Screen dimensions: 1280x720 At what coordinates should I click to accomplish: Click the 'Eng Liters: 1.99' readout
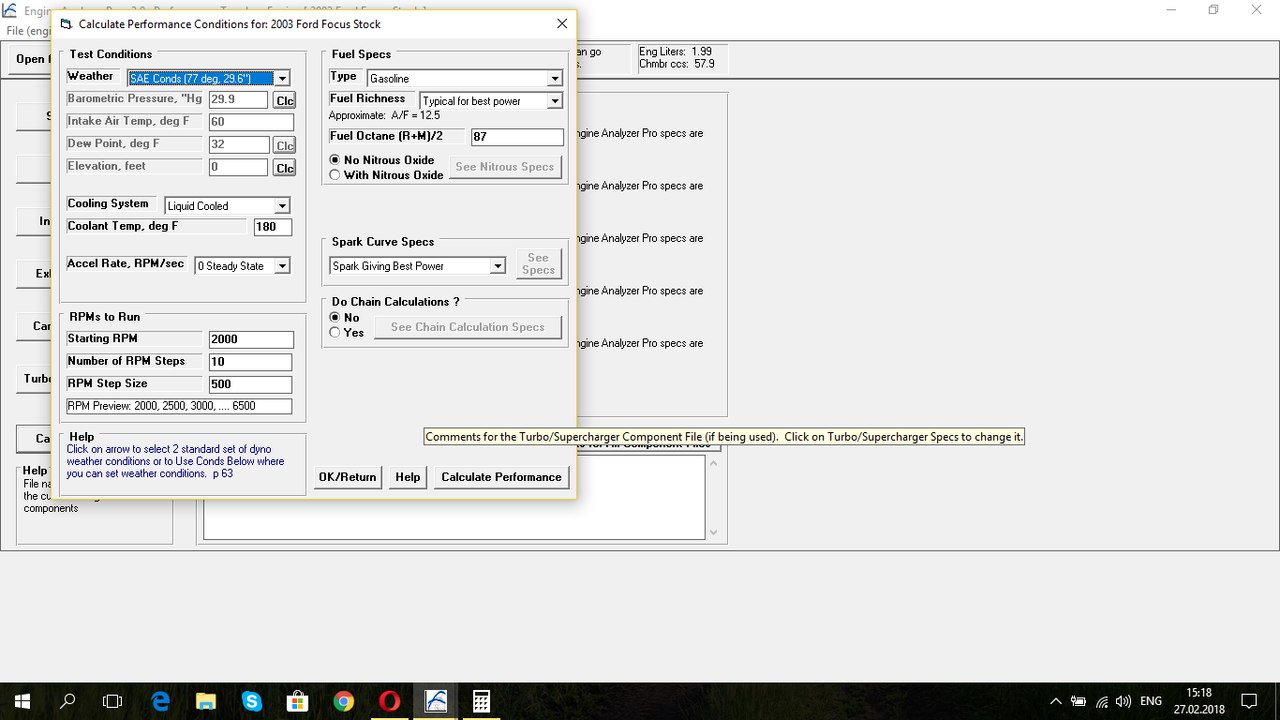(x=676, y=52)
